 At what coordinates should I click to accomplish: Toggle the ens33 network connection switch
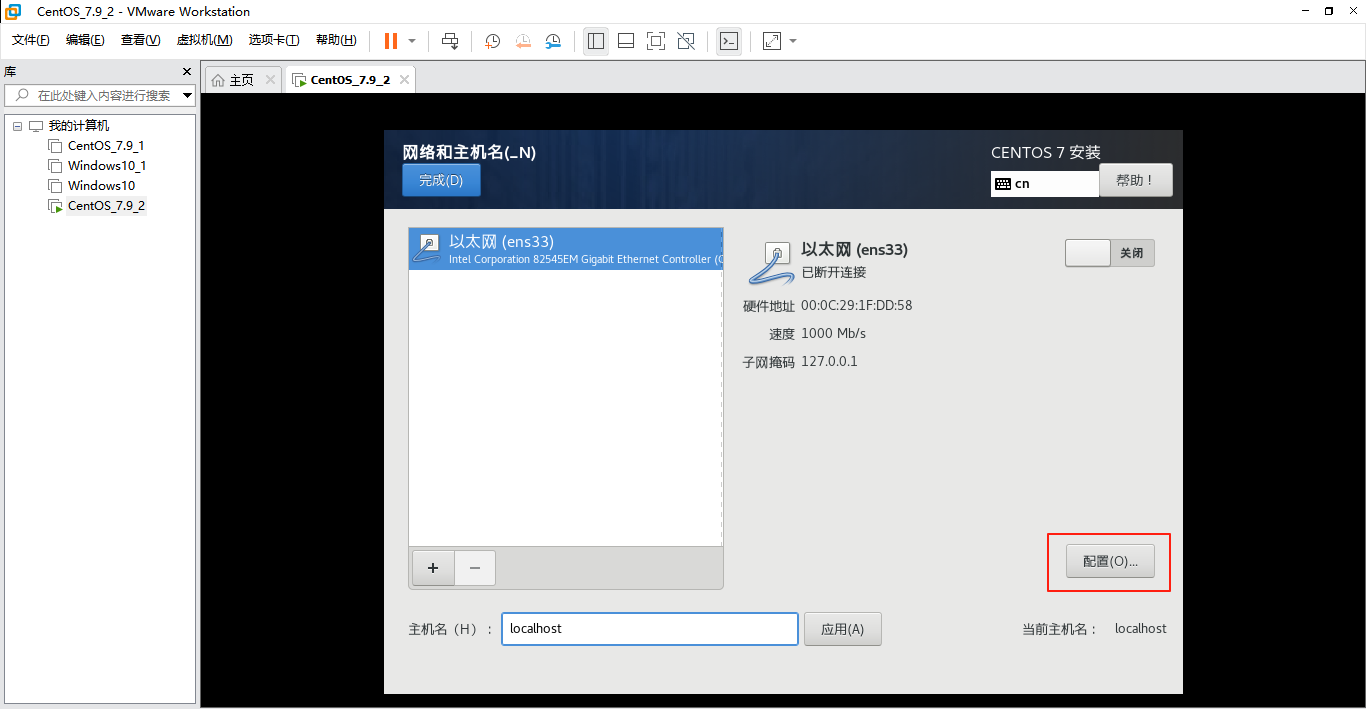pos(1110,253)
